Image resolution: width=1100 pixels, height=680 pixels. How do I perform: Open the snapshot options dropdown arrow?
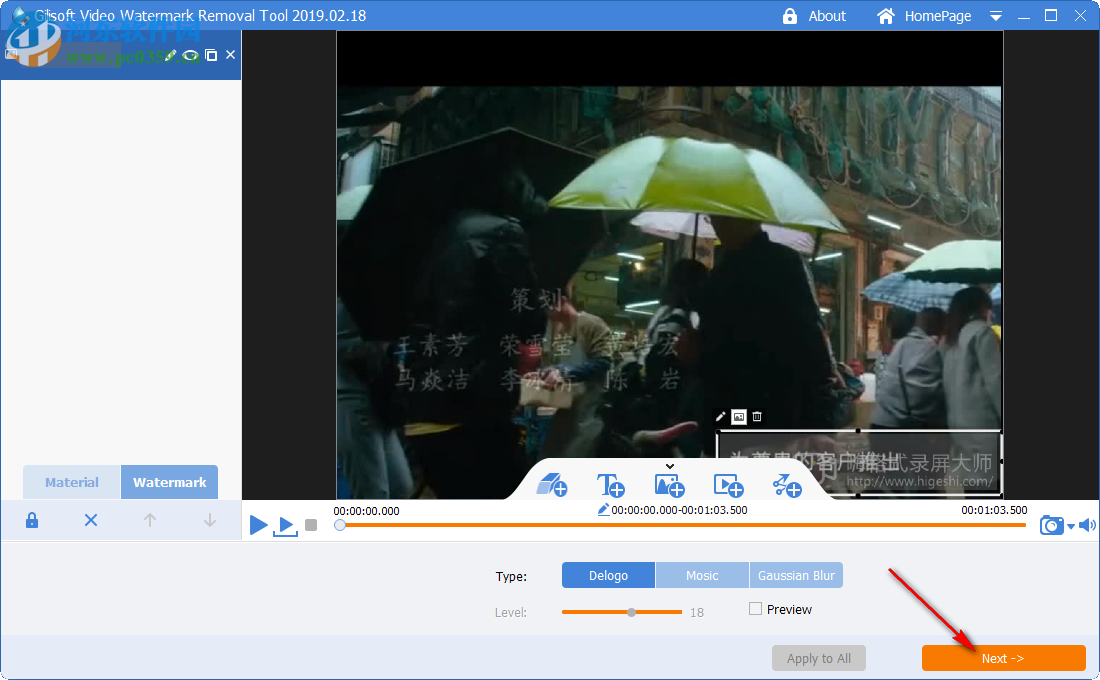[x=1070, y=527]
